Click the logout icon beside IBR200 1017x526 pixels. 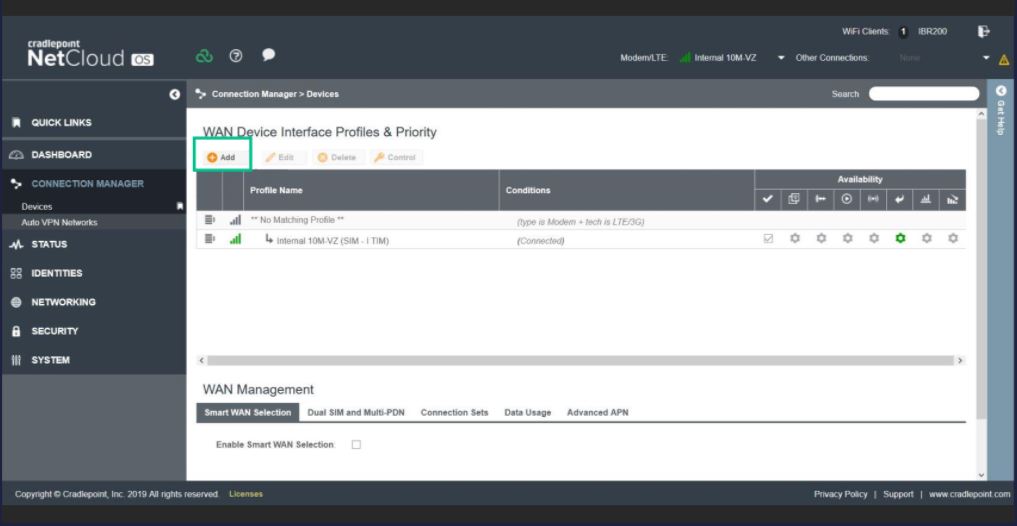click(984, 31)
